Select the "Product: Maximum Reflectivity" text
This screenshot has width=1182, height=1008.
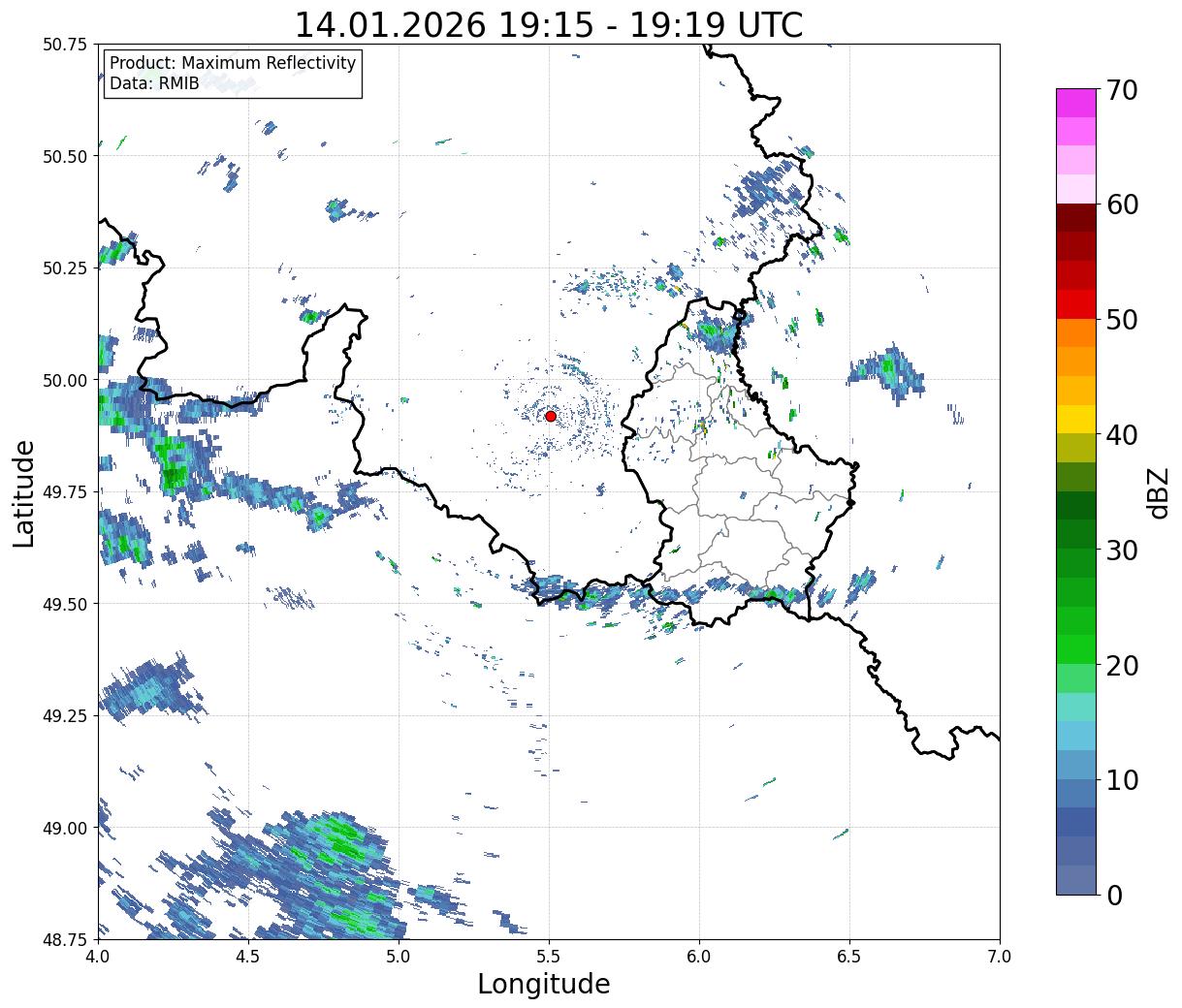(x=233, y=63)
